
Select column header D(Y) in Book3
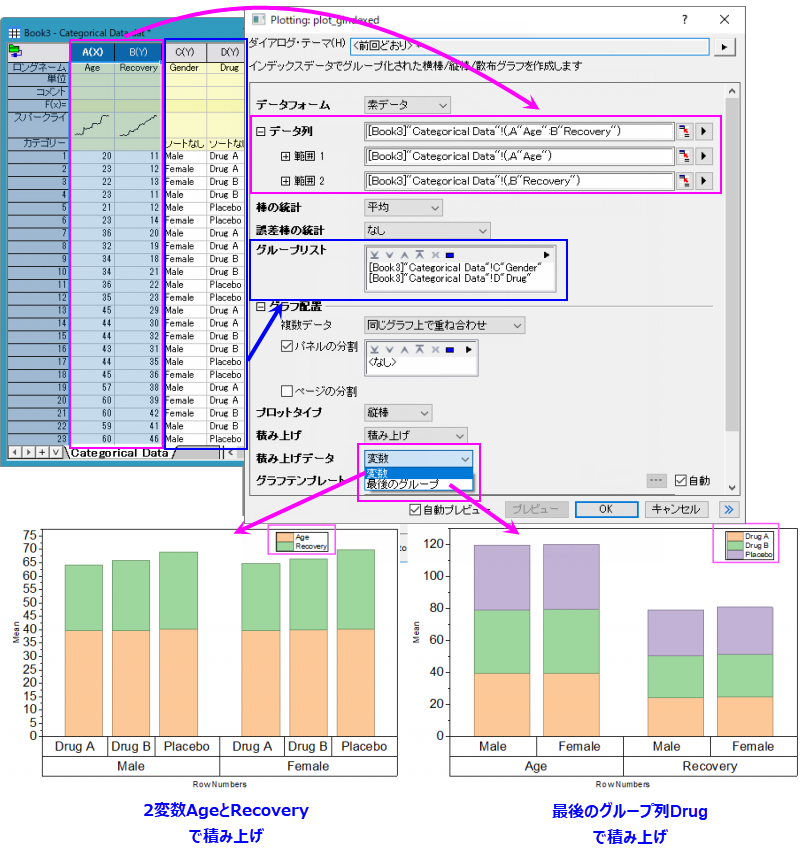(x=229, y=52)
